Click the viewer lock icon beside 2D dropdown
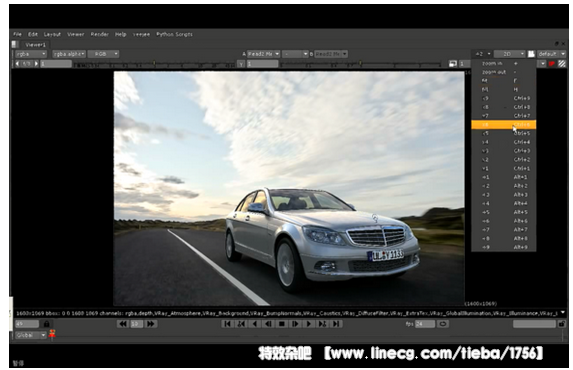 tap(531, 54)
